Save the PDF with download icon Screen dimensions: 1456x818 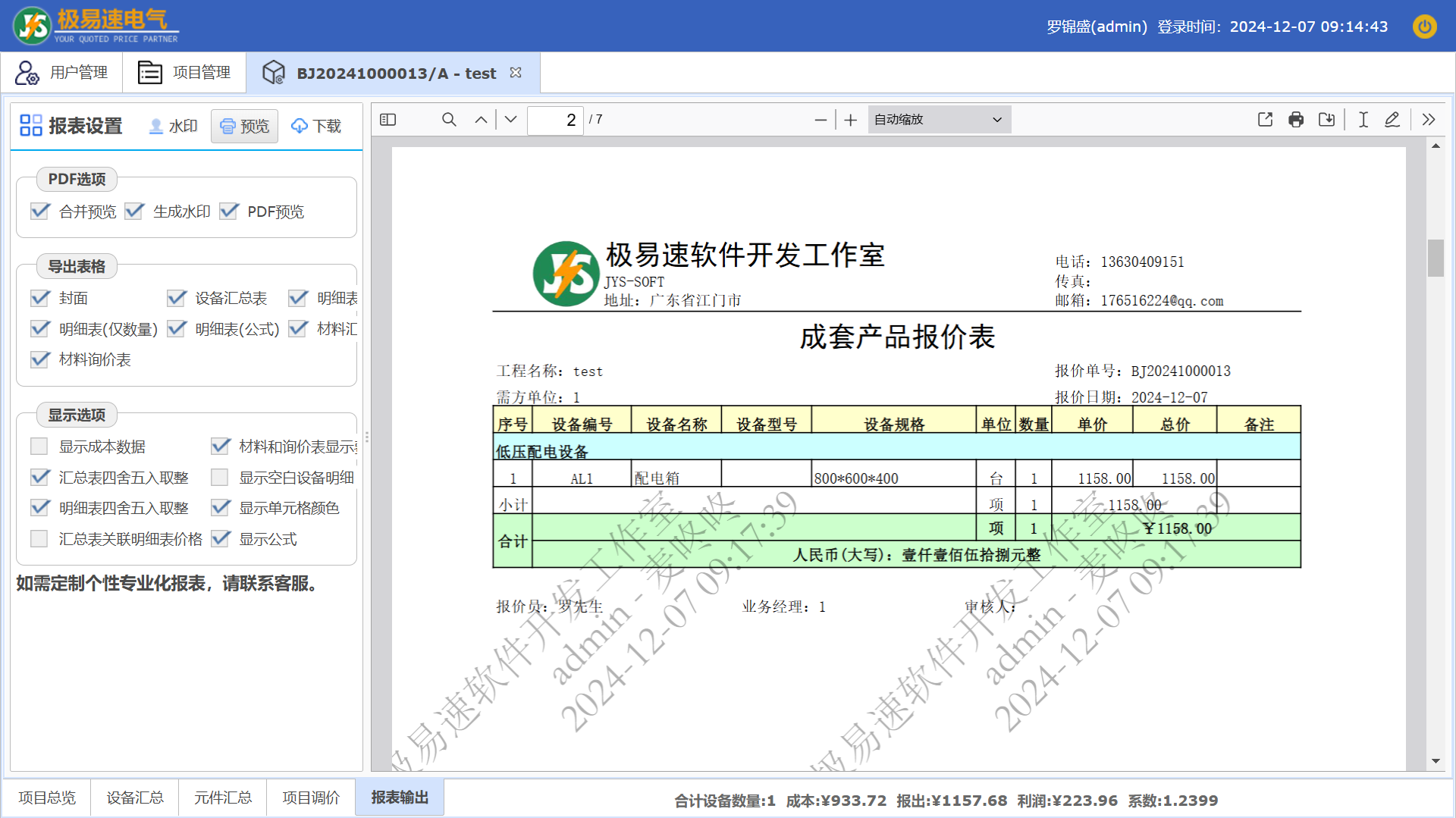coord(1326,120)
